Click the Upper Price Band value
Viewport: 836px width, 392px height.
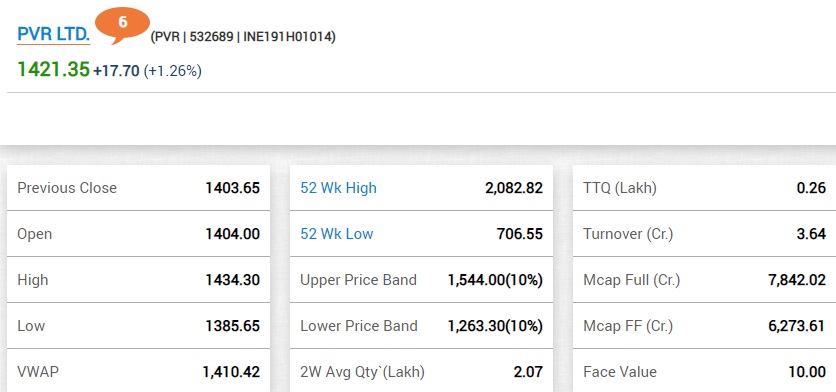tap(495, 280)
